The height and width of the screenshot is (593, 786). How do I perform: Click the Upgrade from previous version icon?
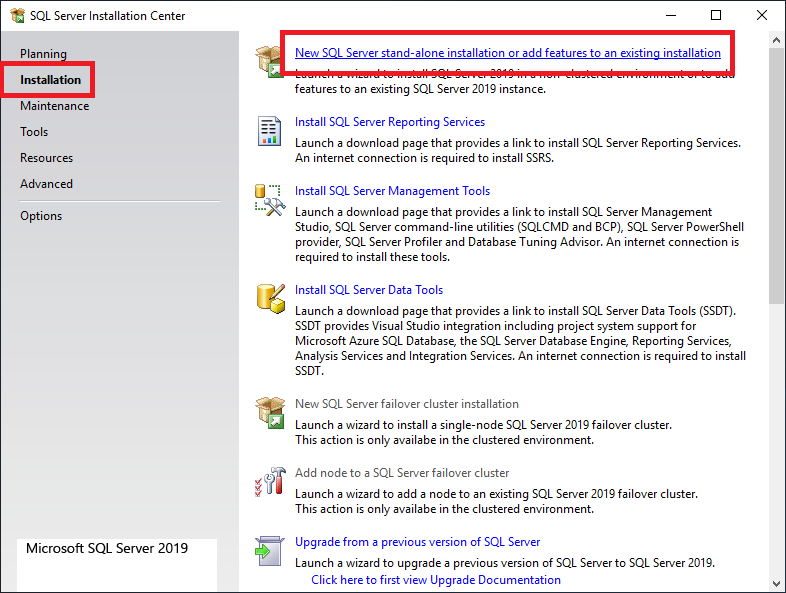[270, 550]
